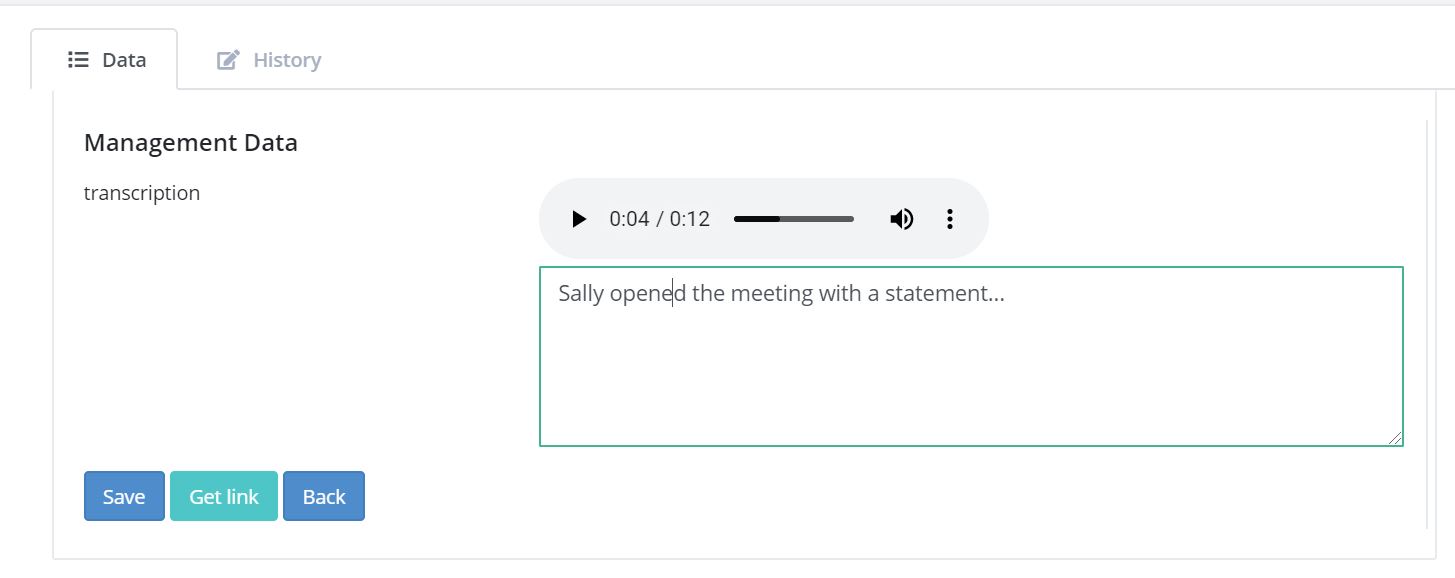Select the Data tab
The width and height of the screenshot is (1455, 578).
tap(104, 59)
